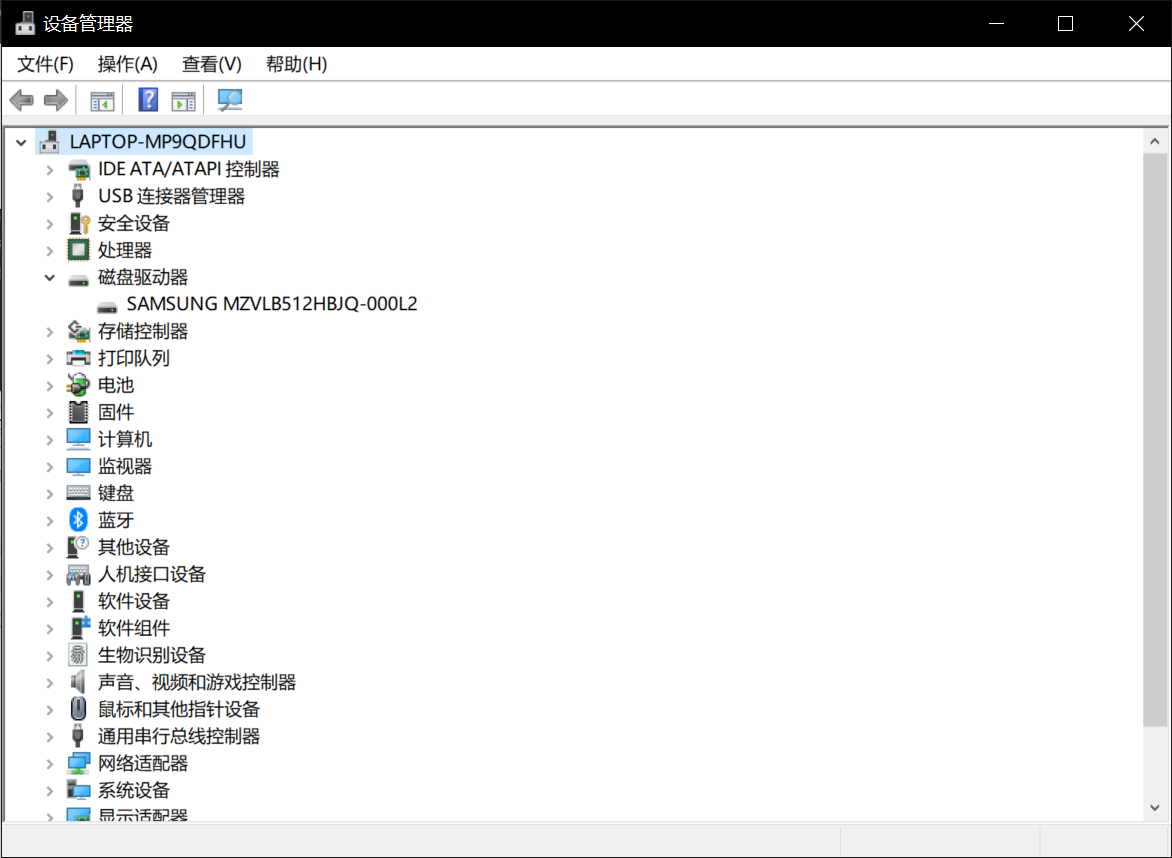Image resolution: width=1172 pixels, height=858 pixels.
Task: Select the LAPTOP-MP9QDFHU computer name
Action: [158, 141]
